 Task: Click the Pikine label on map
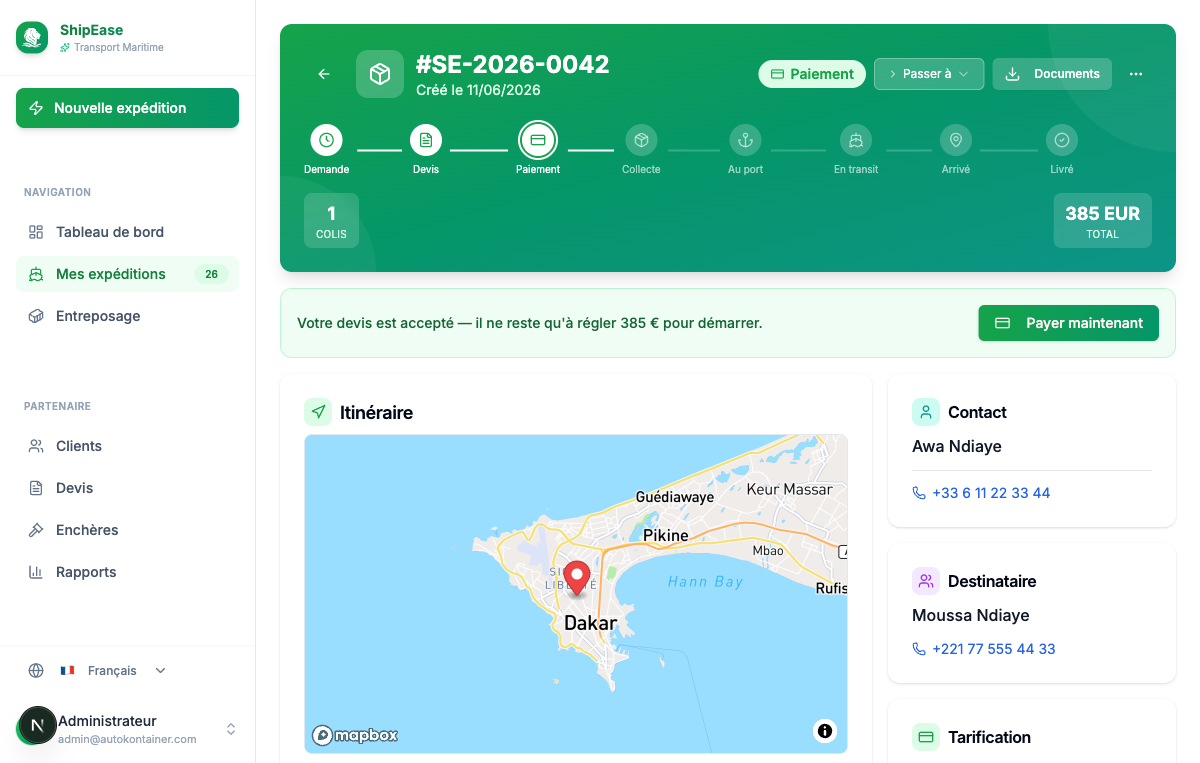666,535
